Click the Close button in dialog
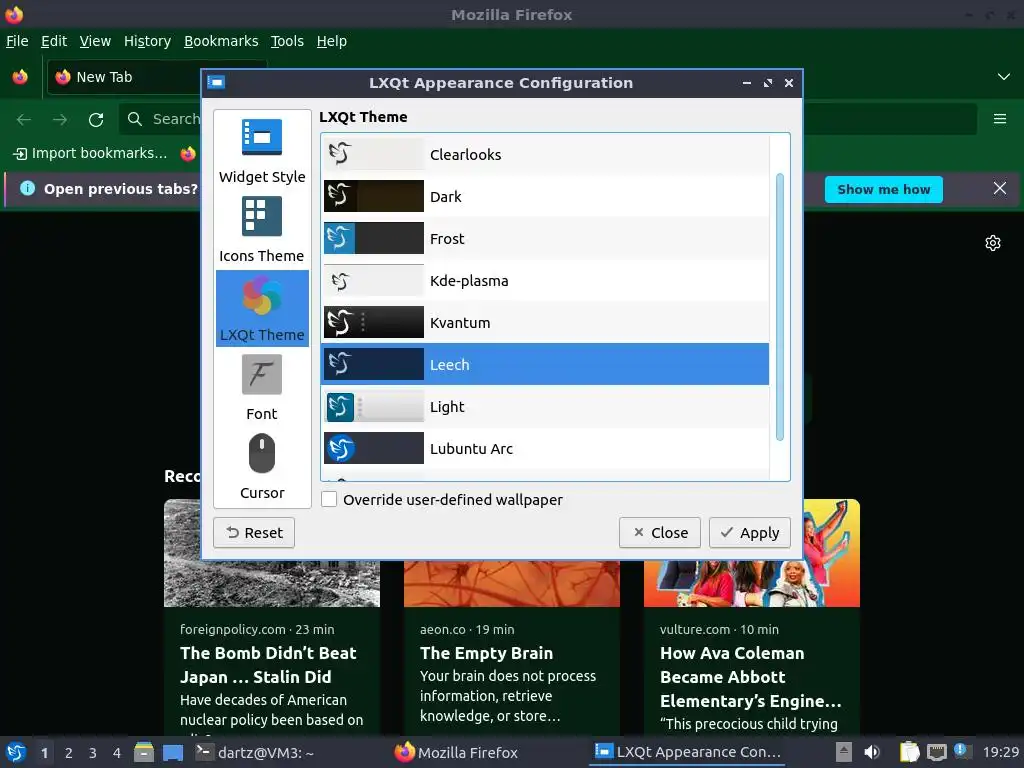The height and width of the screenshot is (768, 1024). click(x=660, y=533)
